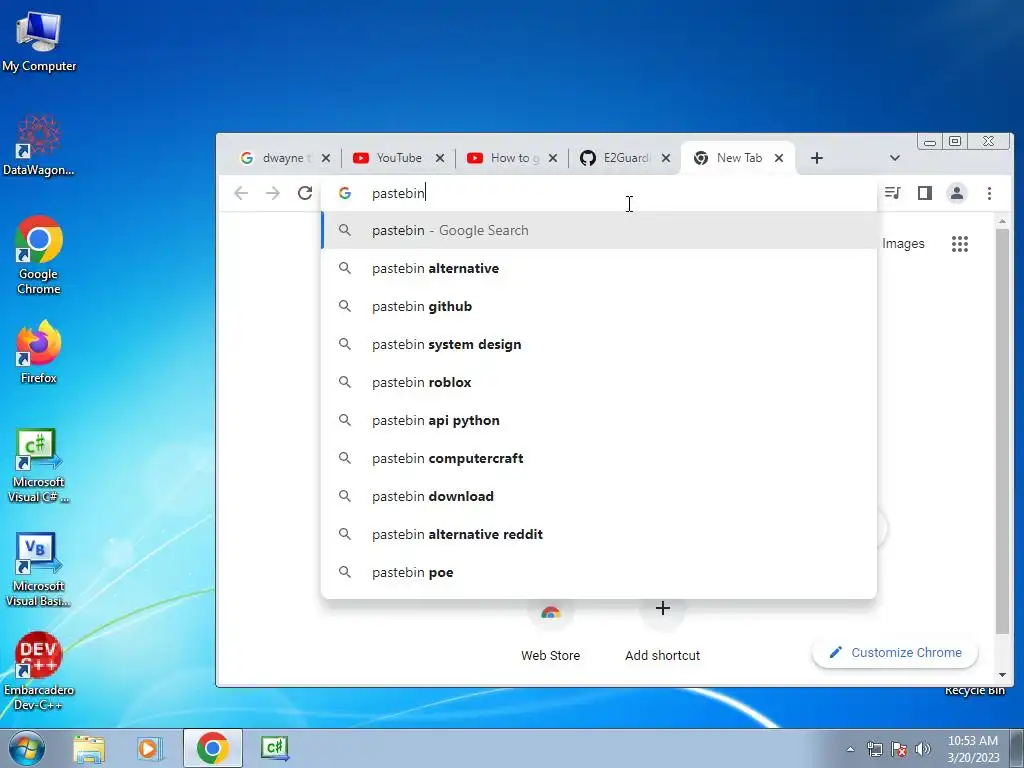Open Google Chrome desktop shortcut
The width and height of the screenshot is (1024, 768).
(x=39, y=255)
